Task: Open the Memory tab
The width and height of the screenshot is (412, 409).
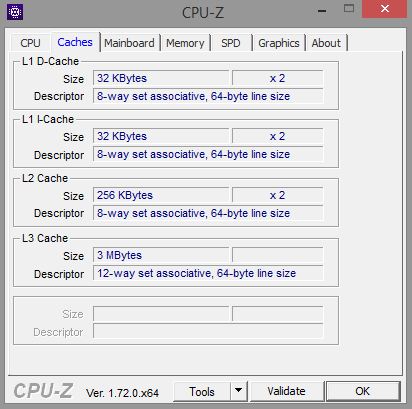Action: (185, 43)
